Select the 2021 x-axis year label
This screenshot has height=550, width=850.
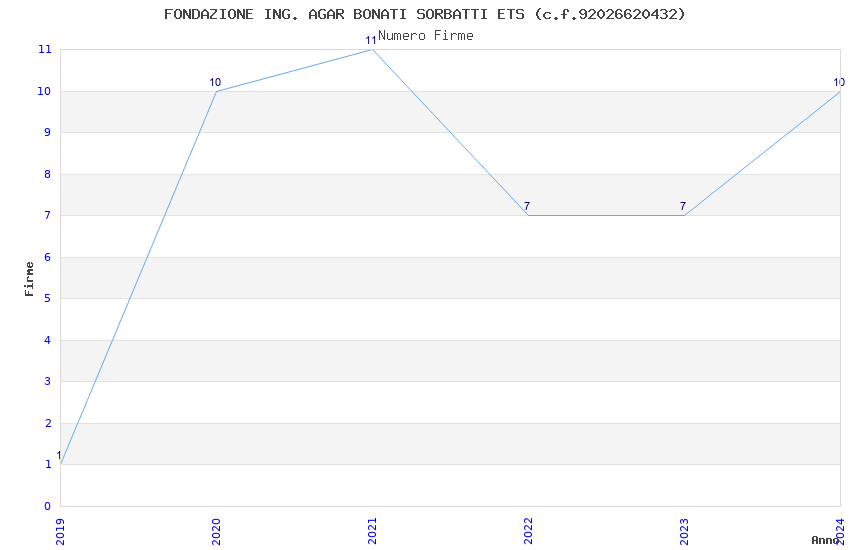pos(372,532)
